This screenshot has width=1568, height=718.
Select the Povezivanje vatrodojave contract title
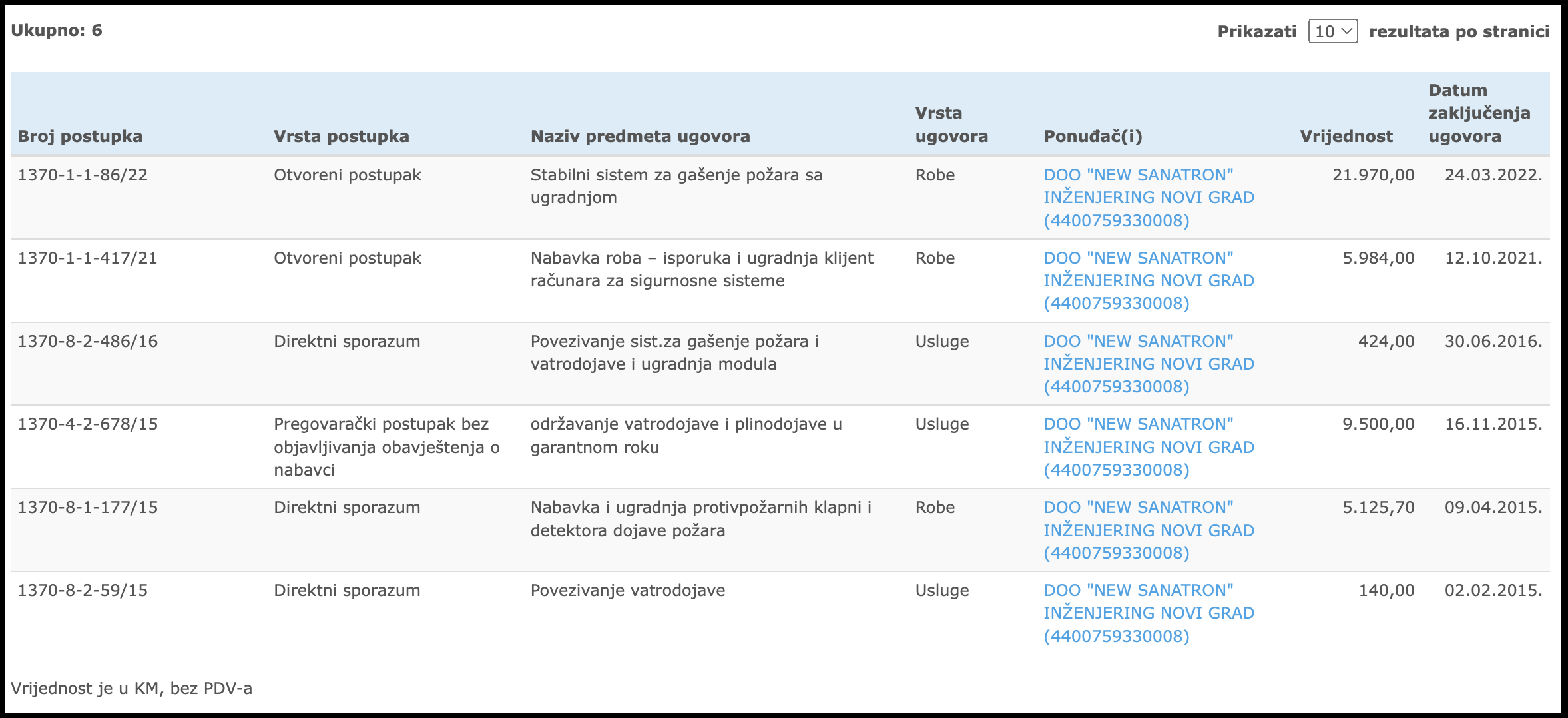tap(628, 590)
